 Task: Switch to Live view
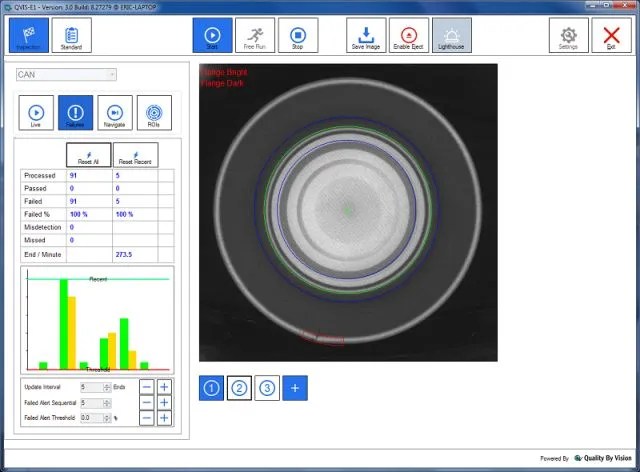(x=36, y=113)
